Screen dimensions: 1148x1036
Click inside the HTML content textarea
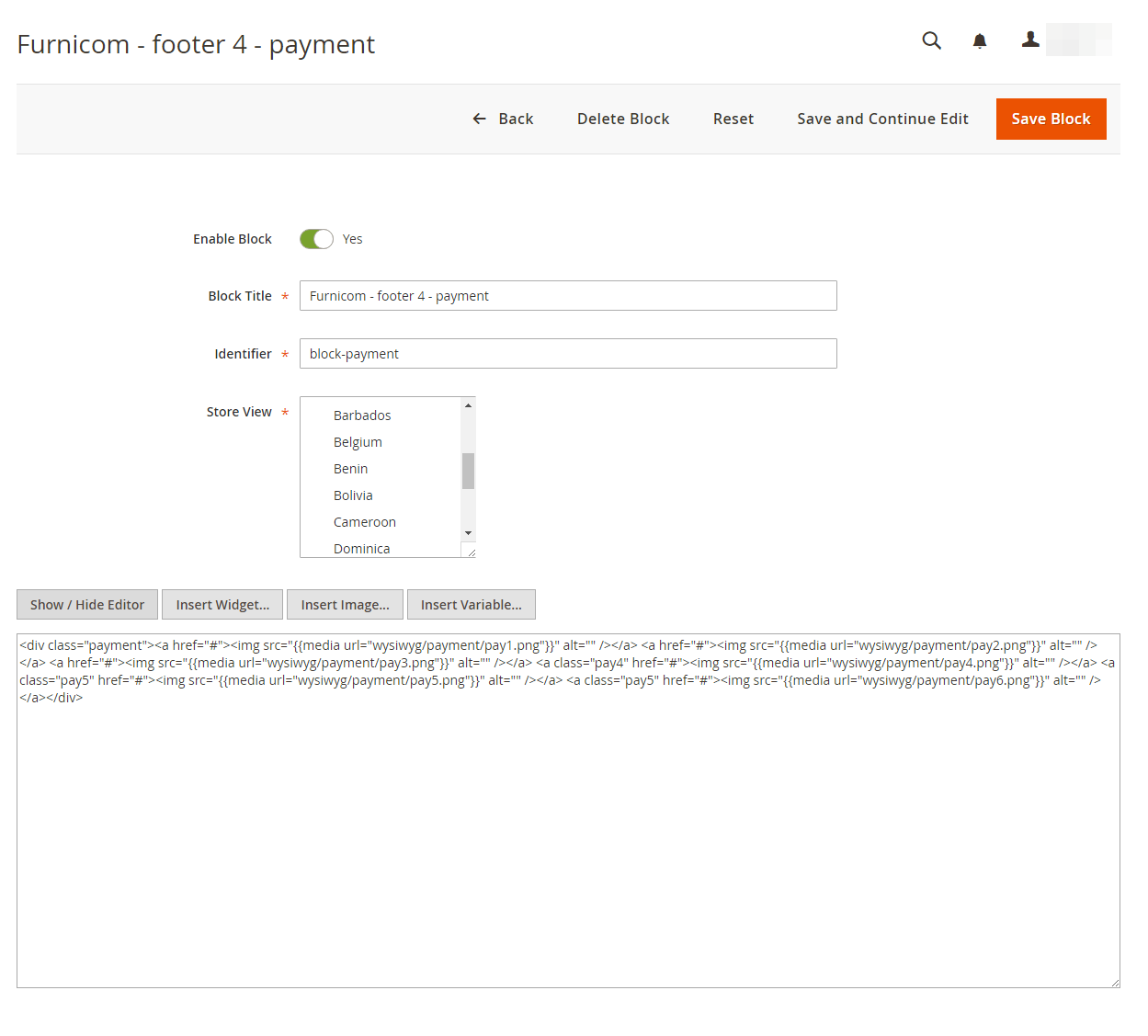(568, 811)
